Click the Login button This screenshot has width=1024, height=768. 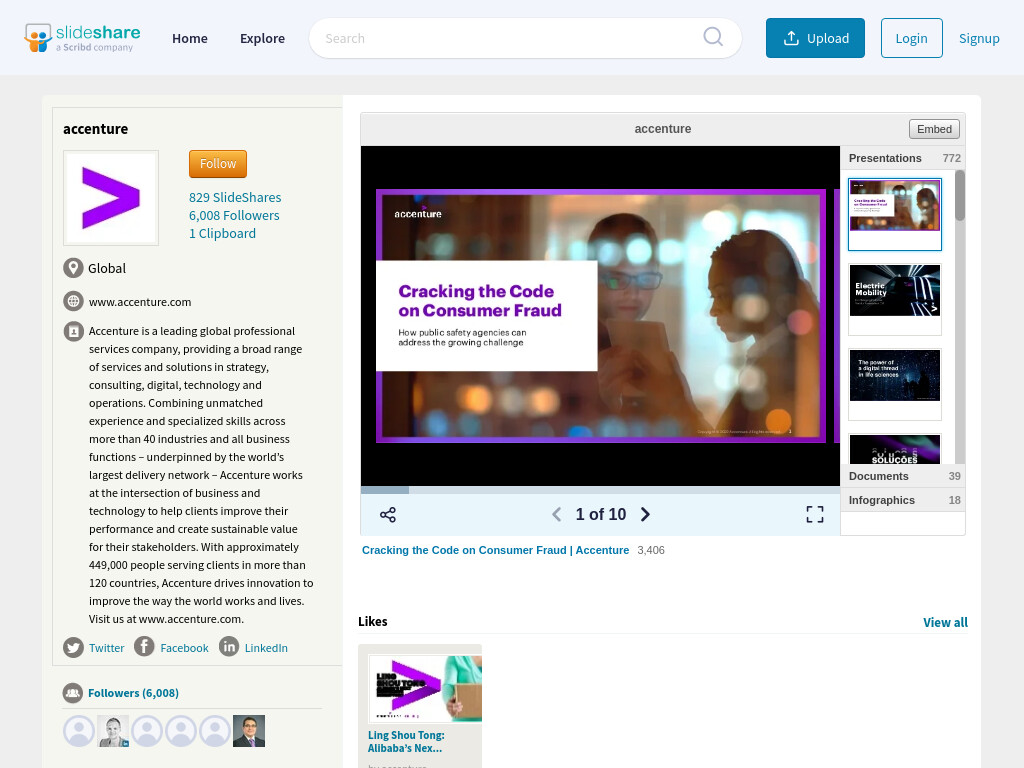[911, 38]
